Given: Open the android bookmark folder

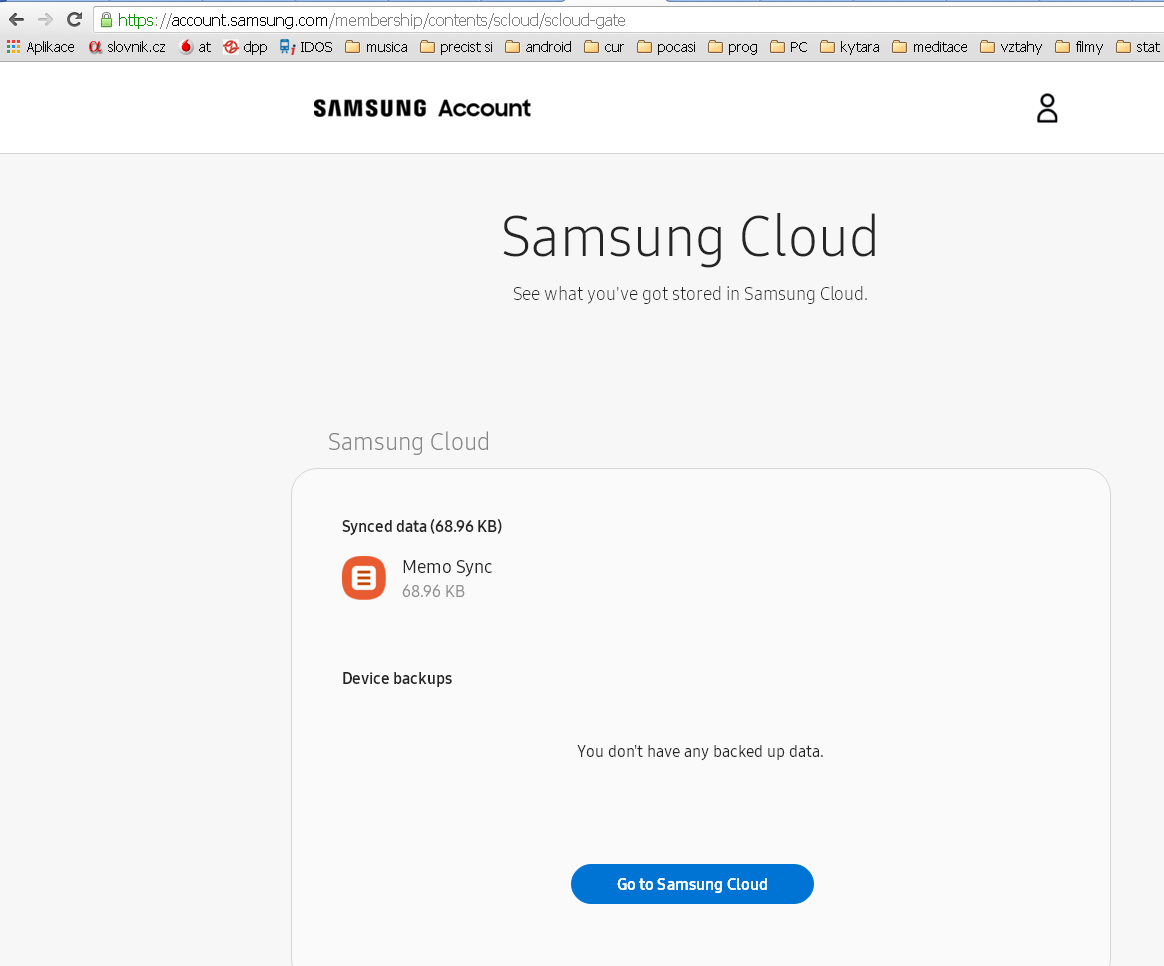Looking at the screenshot, I should (x=538, y=47).
